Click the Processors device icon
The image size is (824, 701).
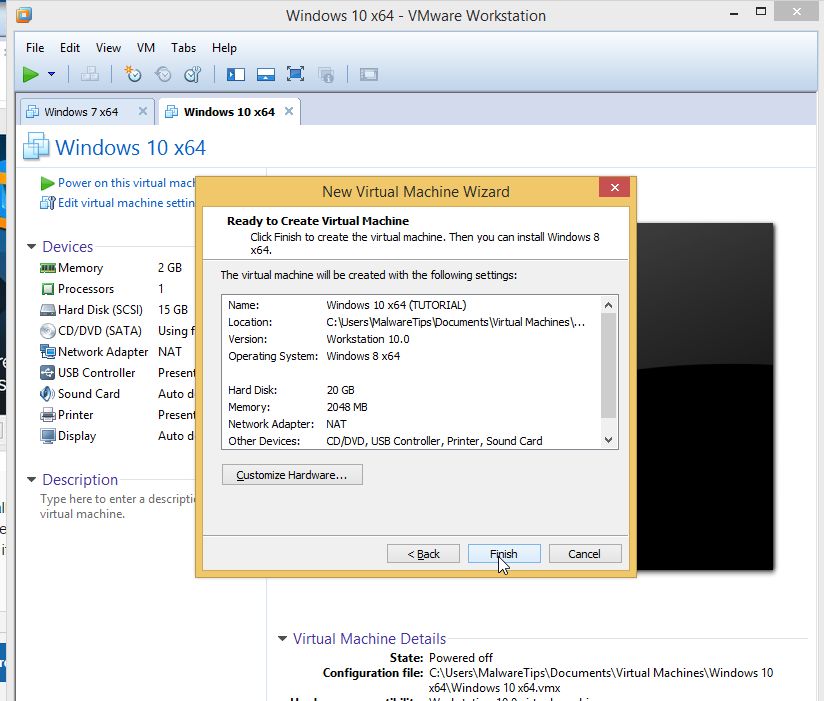pos(48,289)
